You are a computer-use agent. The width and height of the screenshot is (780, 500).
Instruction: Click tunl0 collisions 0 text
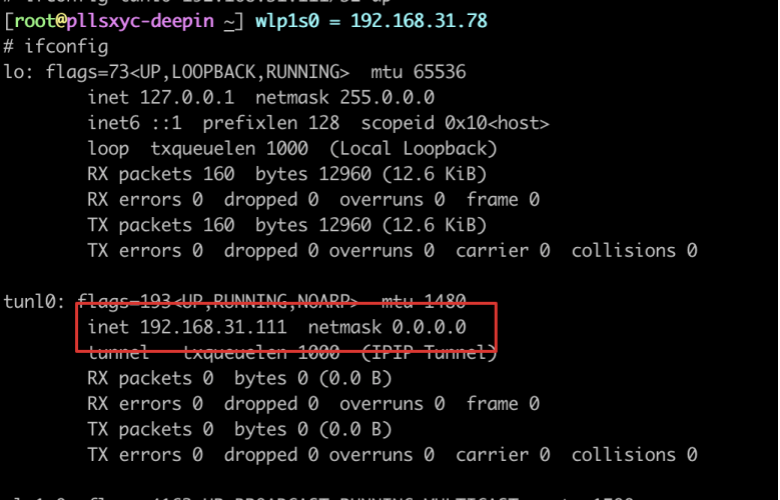[x=634, y=455]
